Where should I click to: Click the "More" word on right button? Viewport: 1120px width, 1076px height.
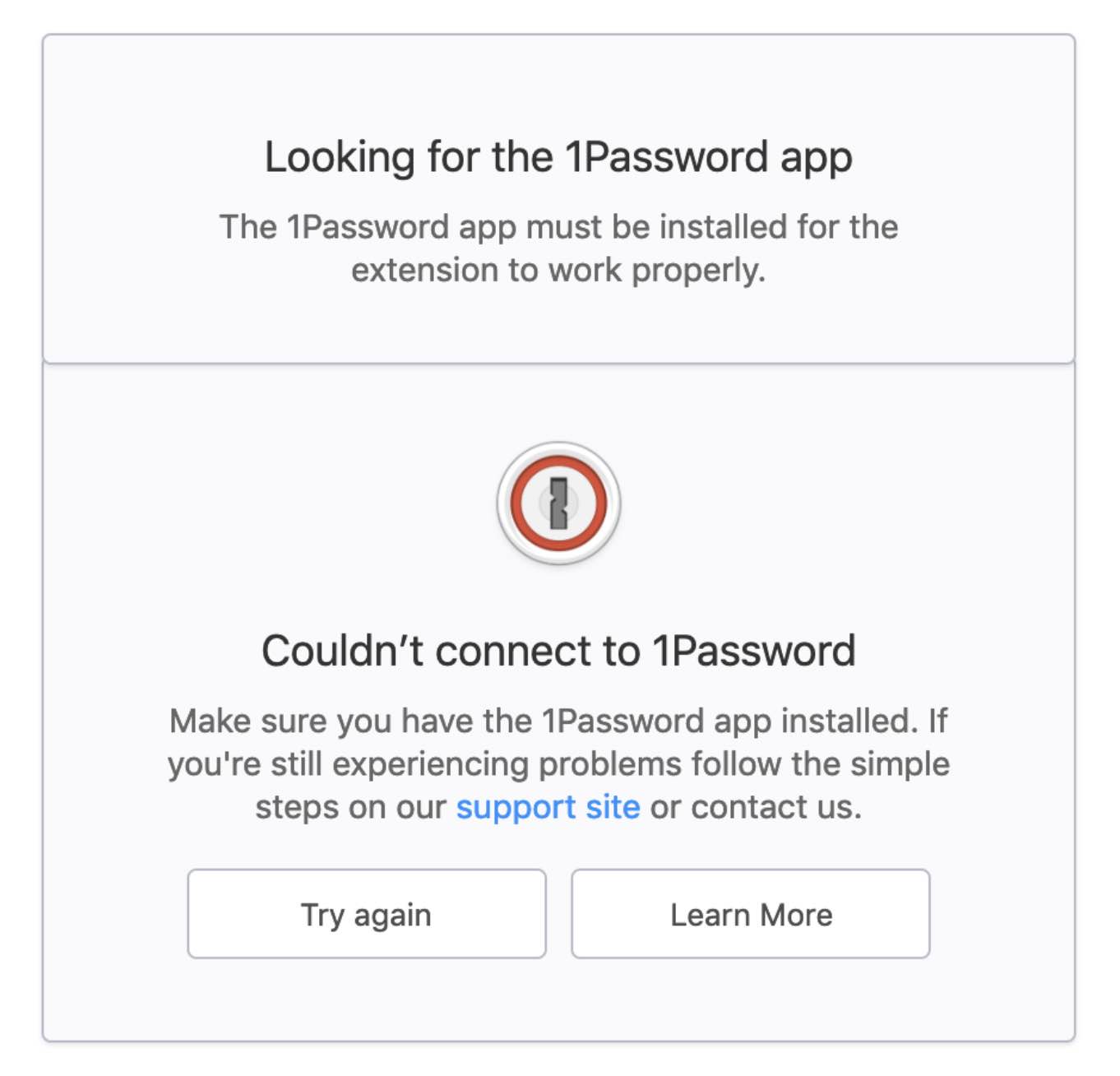click(x=796, y=915)
